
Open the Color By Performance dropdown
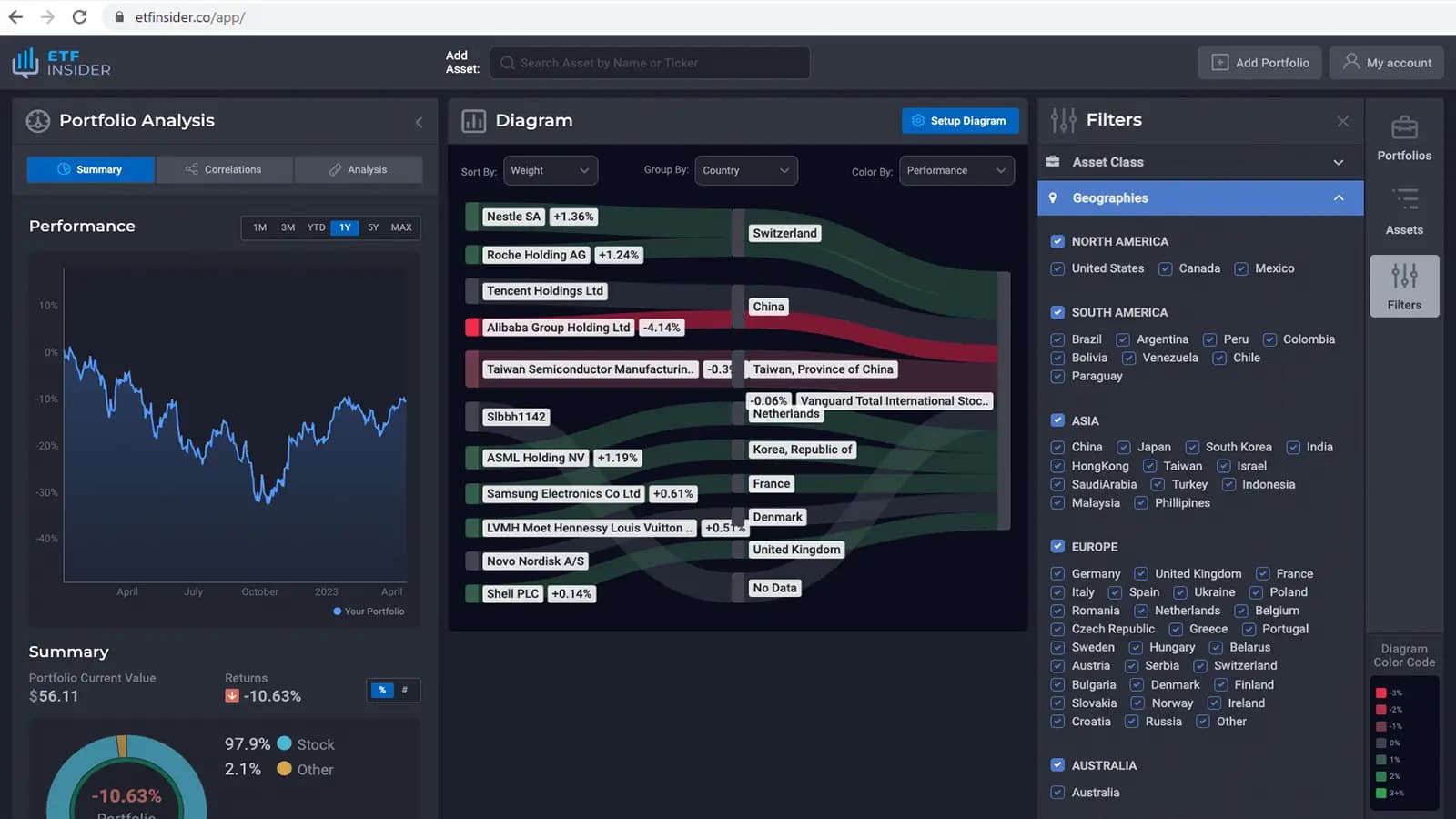click(956, 170)
